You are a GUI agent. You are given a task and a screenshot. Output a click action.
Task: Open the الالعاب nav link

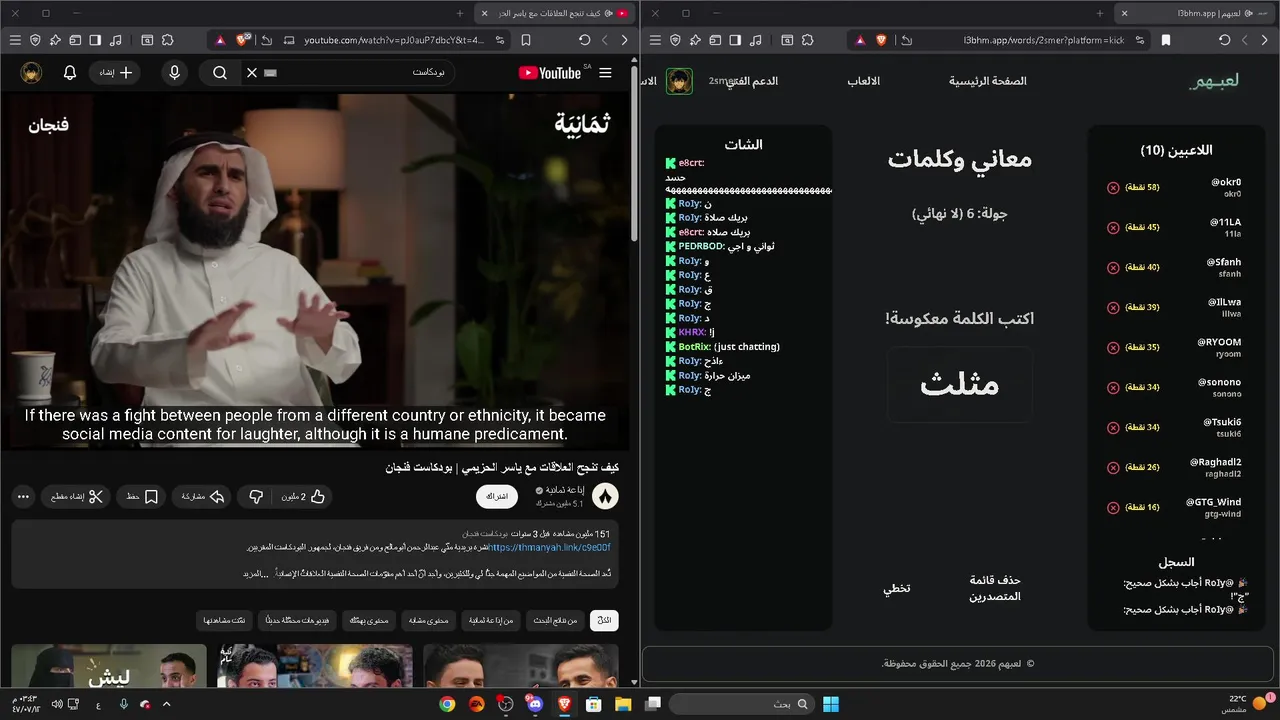(x=864, y=81)
